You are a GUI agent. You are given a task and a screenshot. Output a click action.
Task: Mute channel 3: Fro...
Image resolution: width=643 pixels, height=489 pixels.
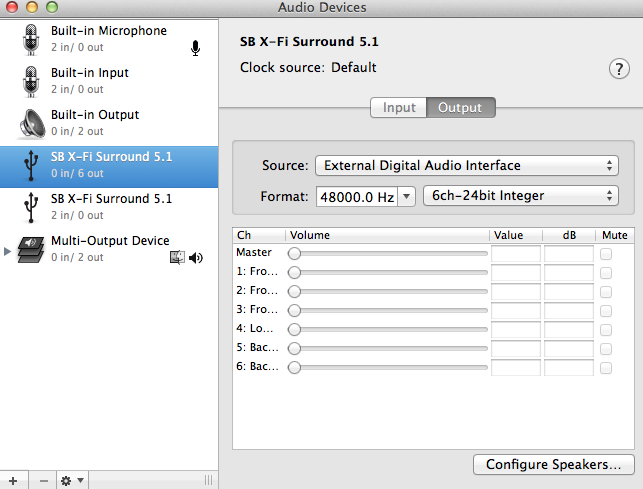pos(606,311)
